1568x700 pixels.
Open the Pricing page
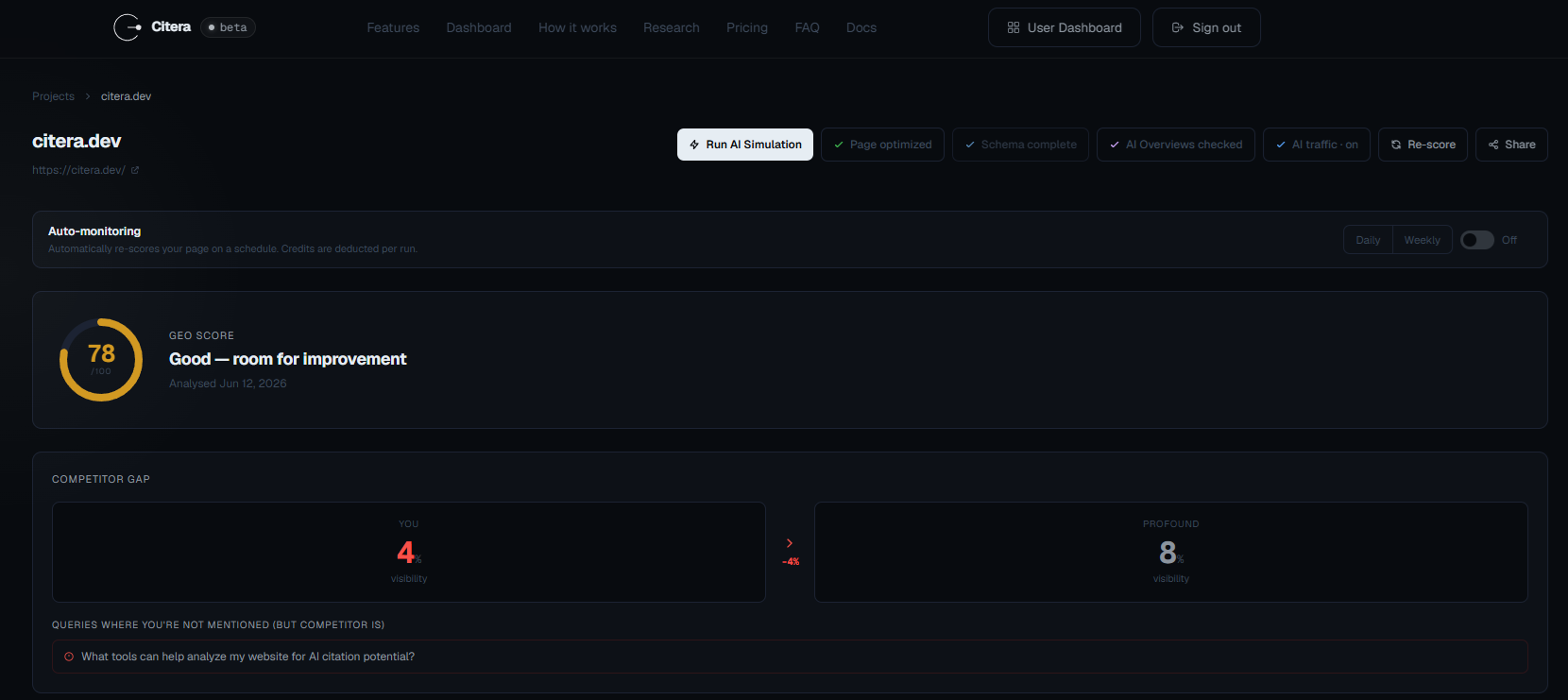[x=747, y=27]
